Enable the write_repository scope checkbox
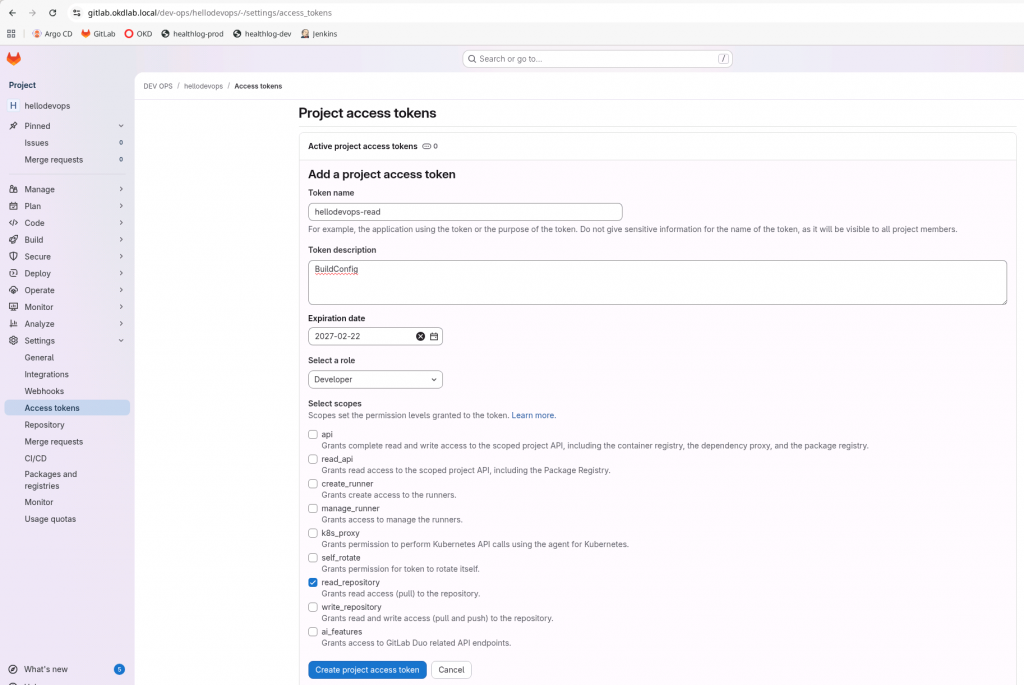Image resolution: width=1024 pixels, height=685 pixels. (313, 607)
